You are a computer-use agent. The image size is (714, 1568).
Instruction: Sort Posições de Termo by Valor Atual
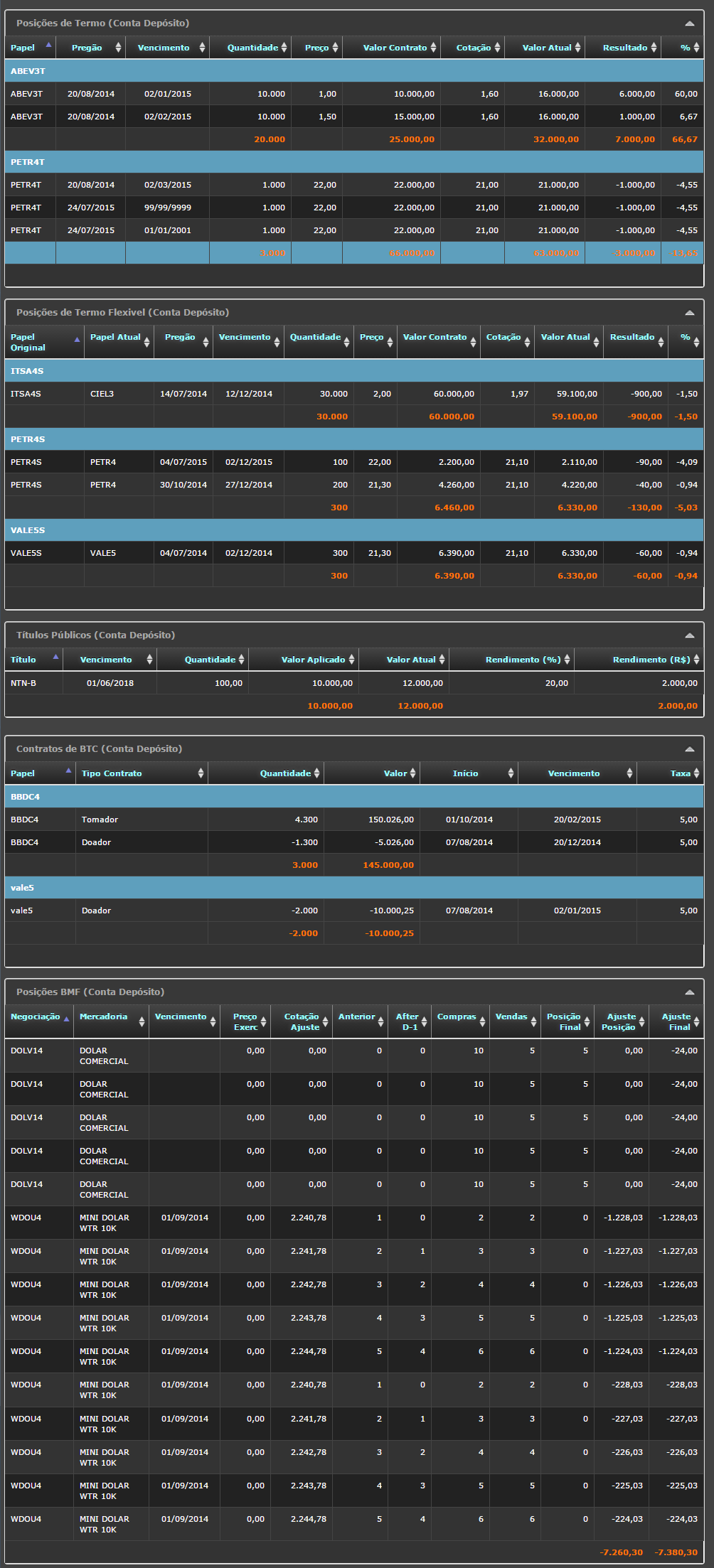pyautogui.click(x=545, y=48)
